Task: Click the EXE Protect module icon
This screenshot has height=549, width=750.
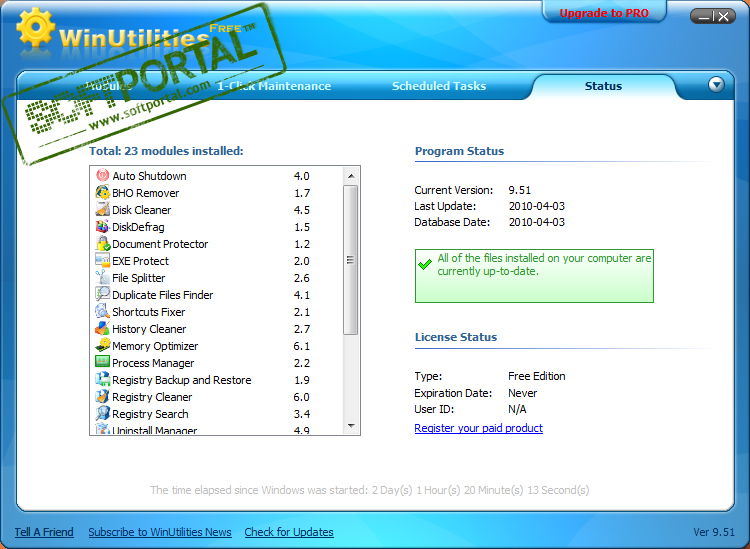Action: pos(102,261)
